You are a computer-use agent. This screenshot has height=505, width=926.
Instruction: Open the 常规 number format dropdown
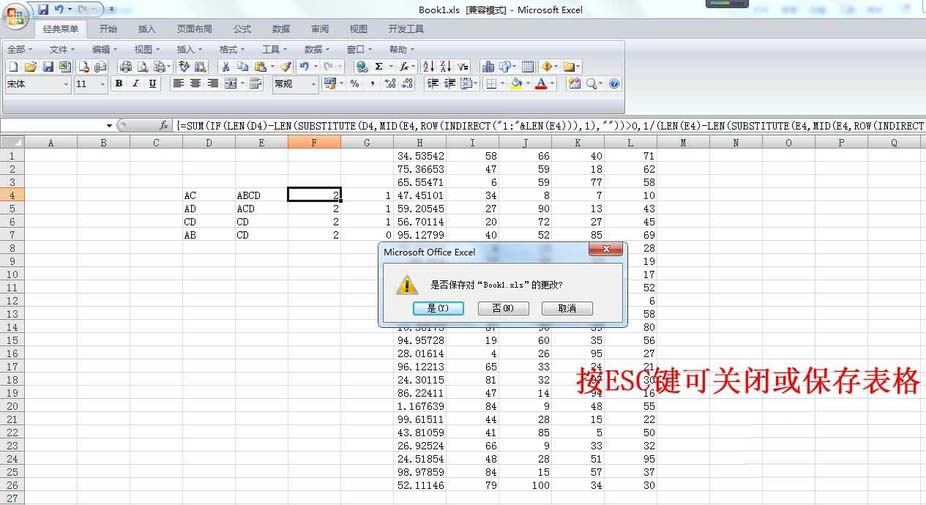(314, 84)
